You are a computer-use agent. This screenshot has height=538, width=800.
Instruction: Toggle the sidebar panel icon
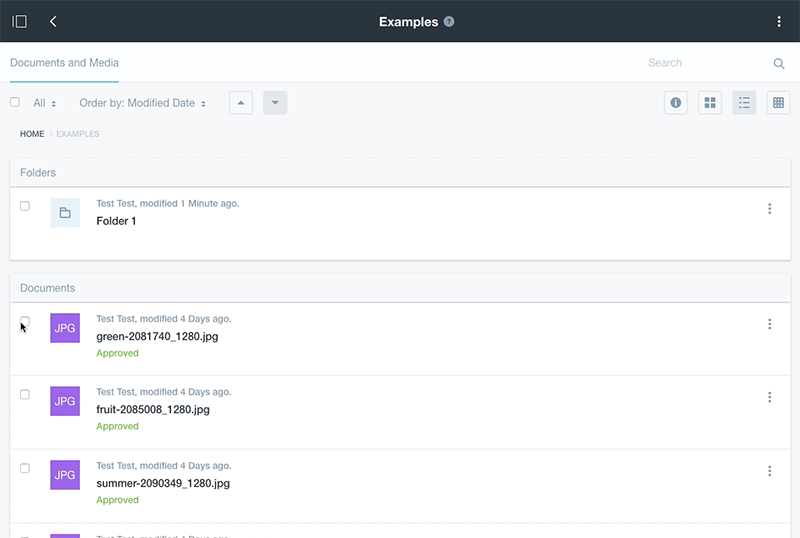pyautogui.click(x=19, y=22)
